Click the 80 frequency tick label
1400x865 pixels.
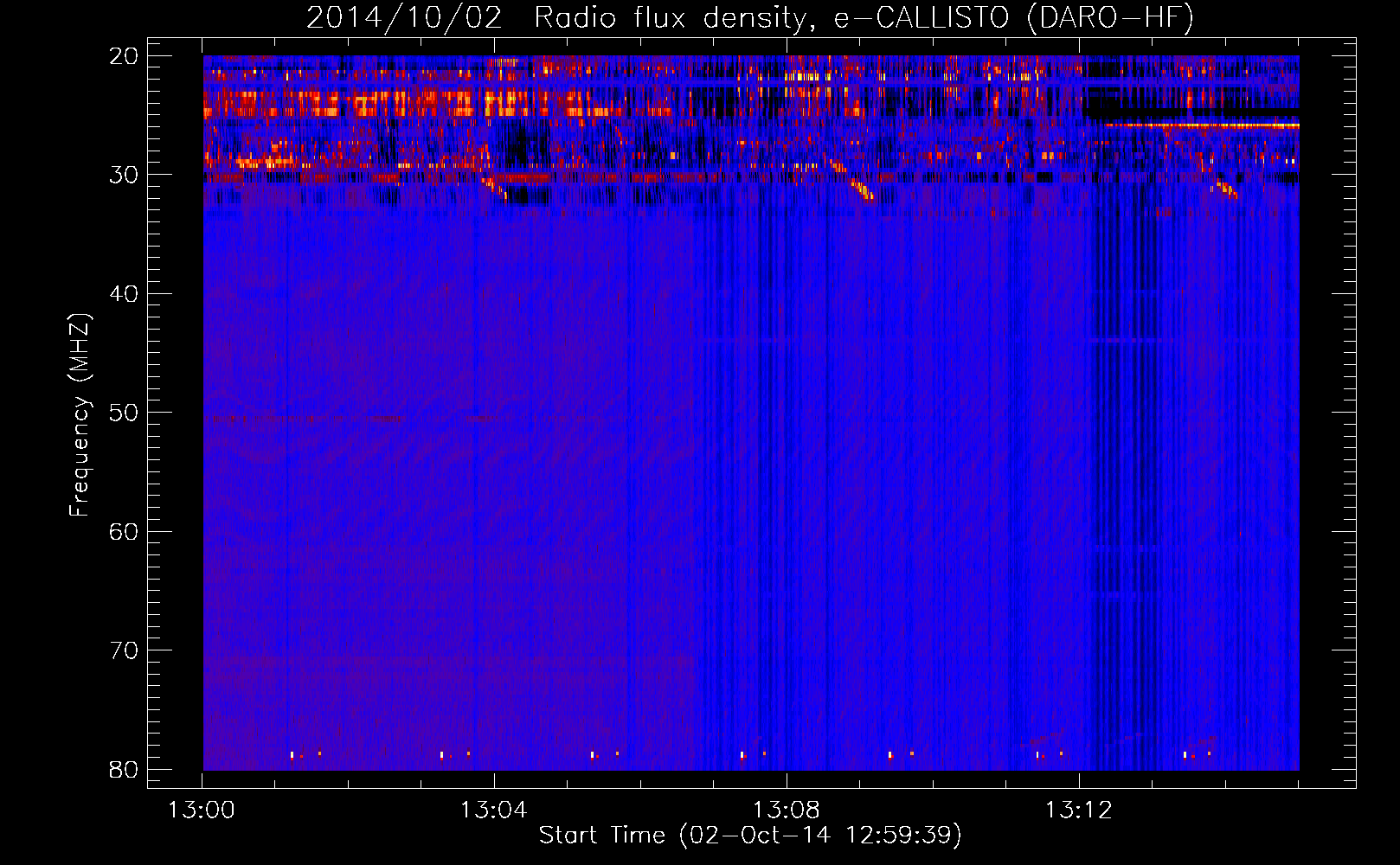pyautogui.click(x=124, y=769)
